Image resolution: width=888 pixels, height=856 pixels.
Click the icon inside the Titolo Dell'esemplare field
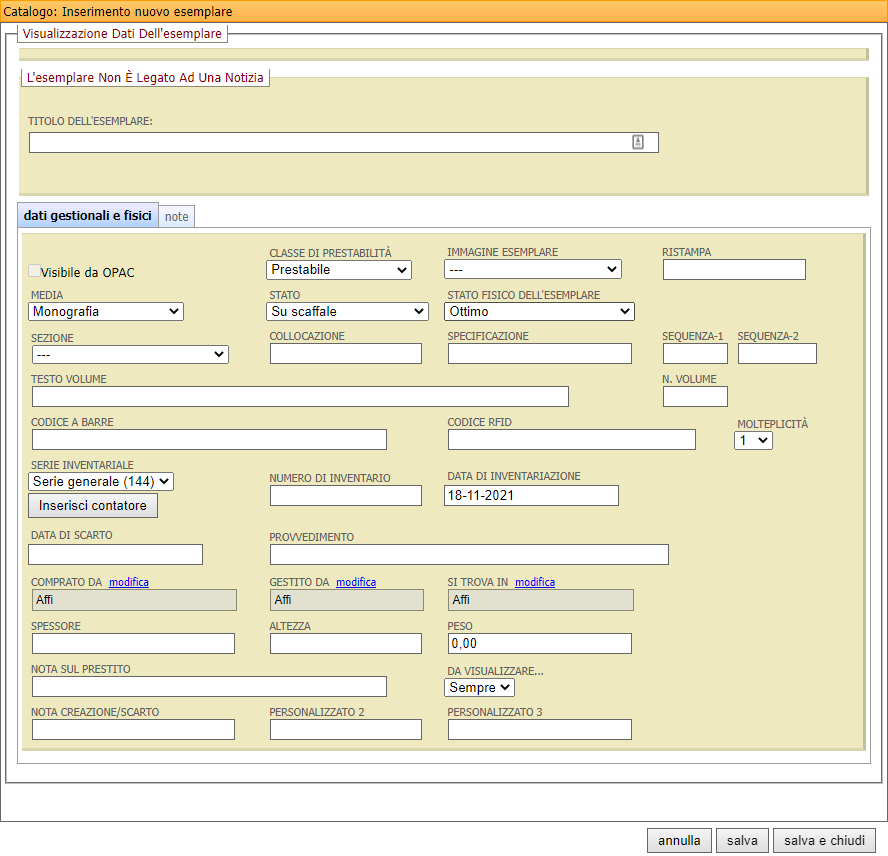[x=638, y=142]
